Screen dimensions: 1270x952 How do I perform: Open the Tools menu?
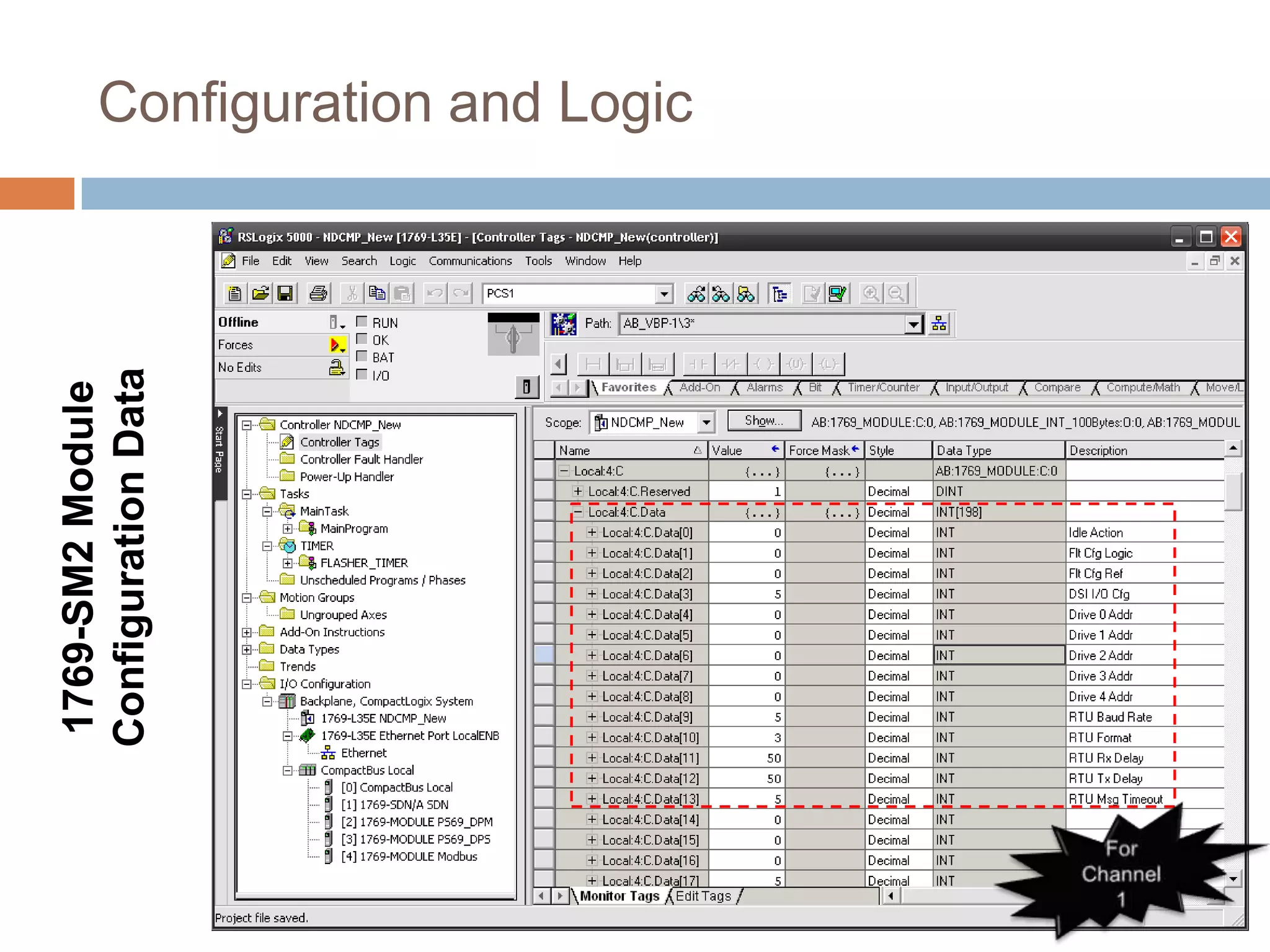point(538,261)
